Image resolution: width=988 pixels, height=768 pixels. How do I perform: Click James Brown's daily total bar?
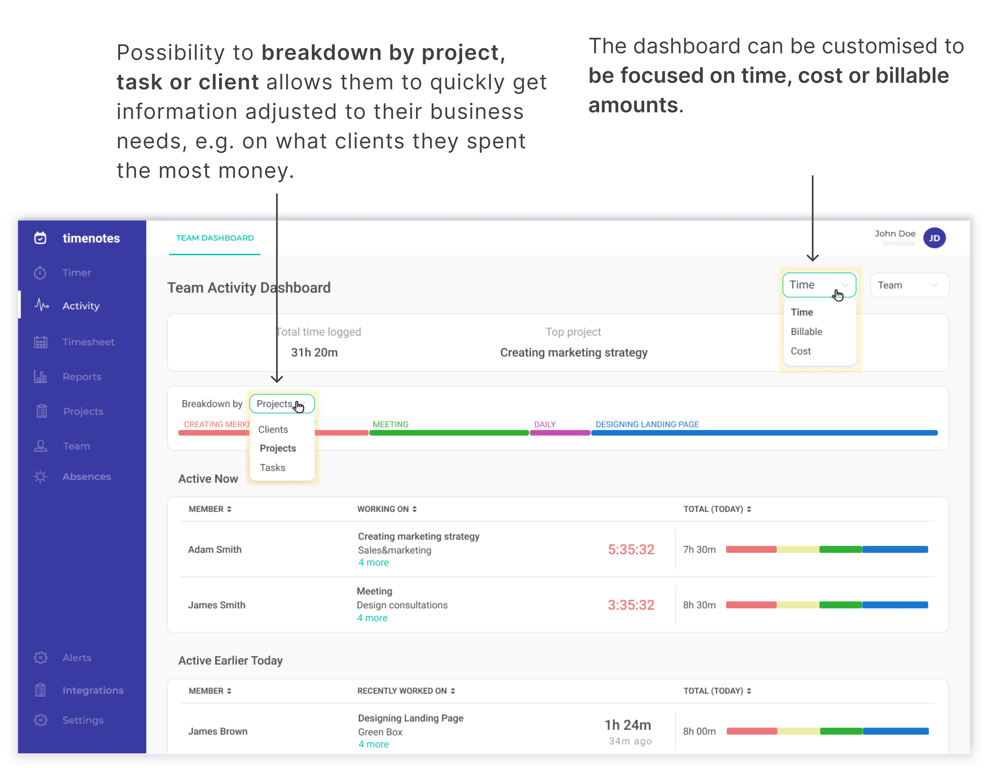coord(827,731)
